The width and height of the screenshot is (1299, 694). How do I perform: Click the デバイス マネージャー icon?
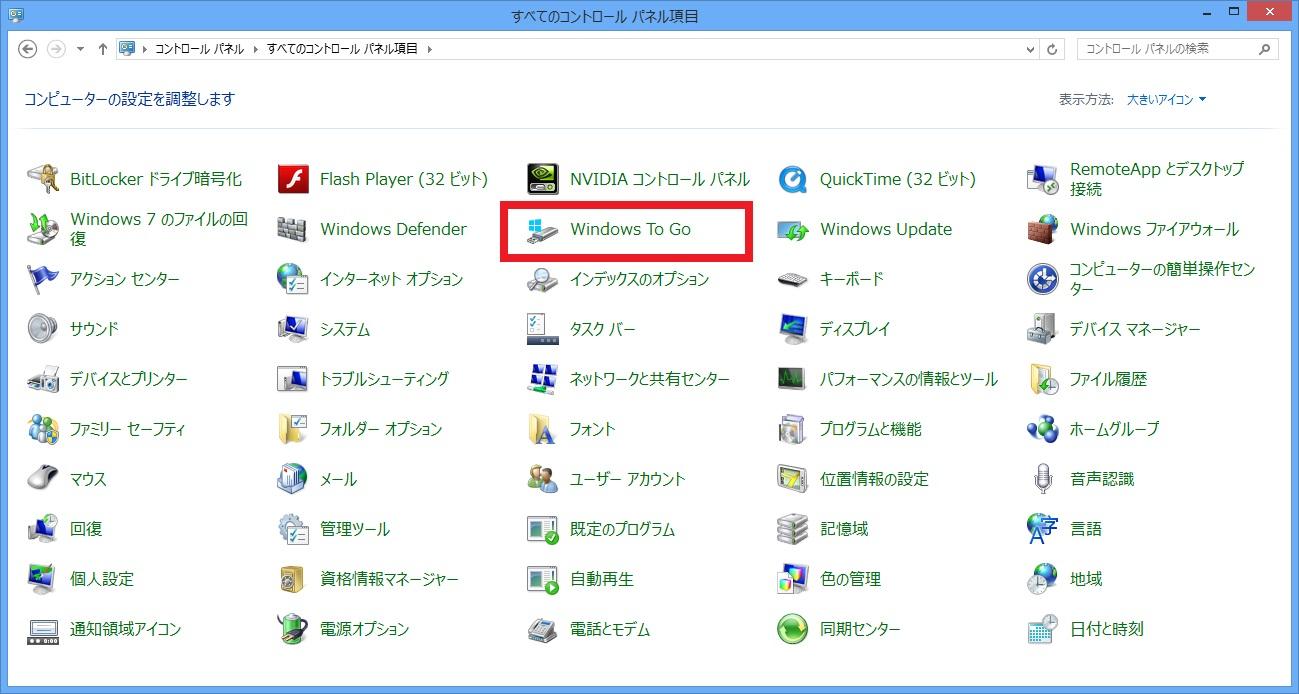(1042, 329)
